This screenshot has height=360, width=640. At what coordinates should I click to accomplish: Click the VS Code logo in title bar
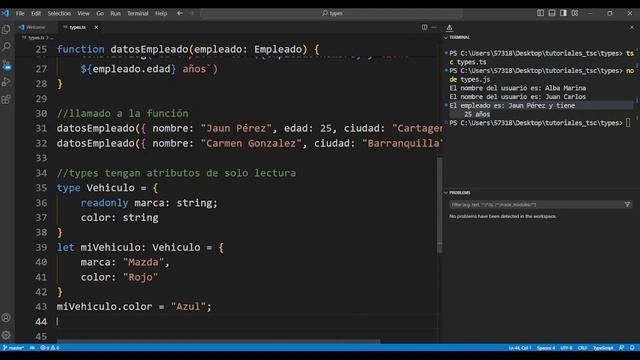coord(5,13)
